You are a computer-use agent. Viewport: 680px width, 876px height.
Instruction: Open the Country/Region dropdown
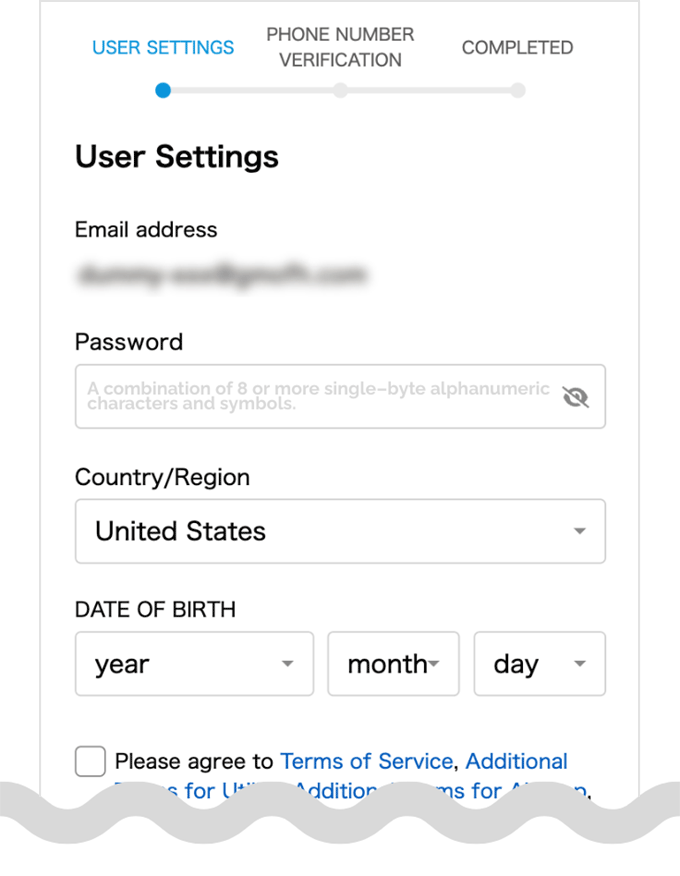click(x=340, y=531)
